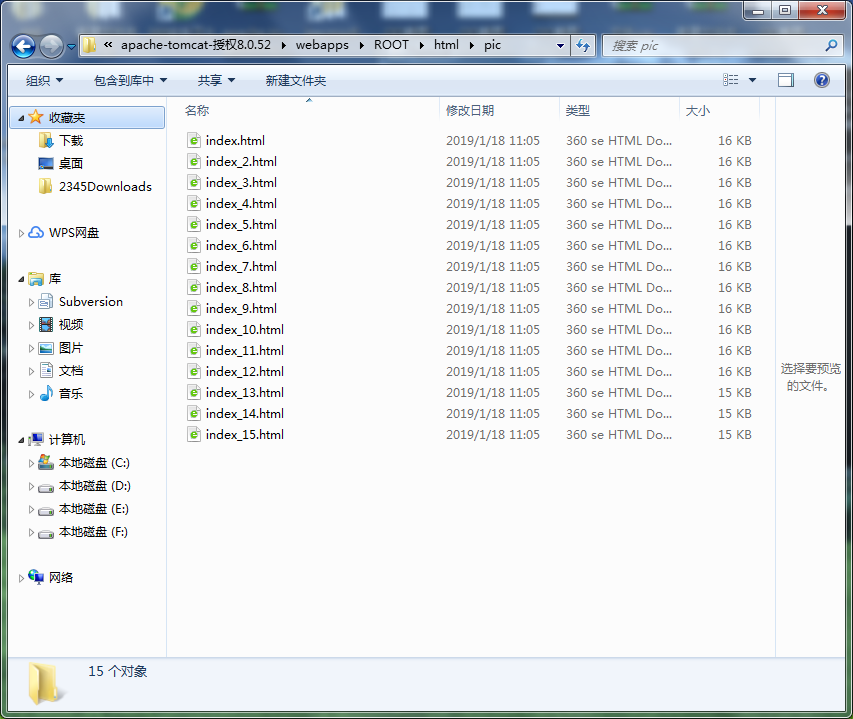Viewport: 853px width, 719px height.
Task: Expand the 本地磁盘 (D:) node
Action: tap(31, 487)
